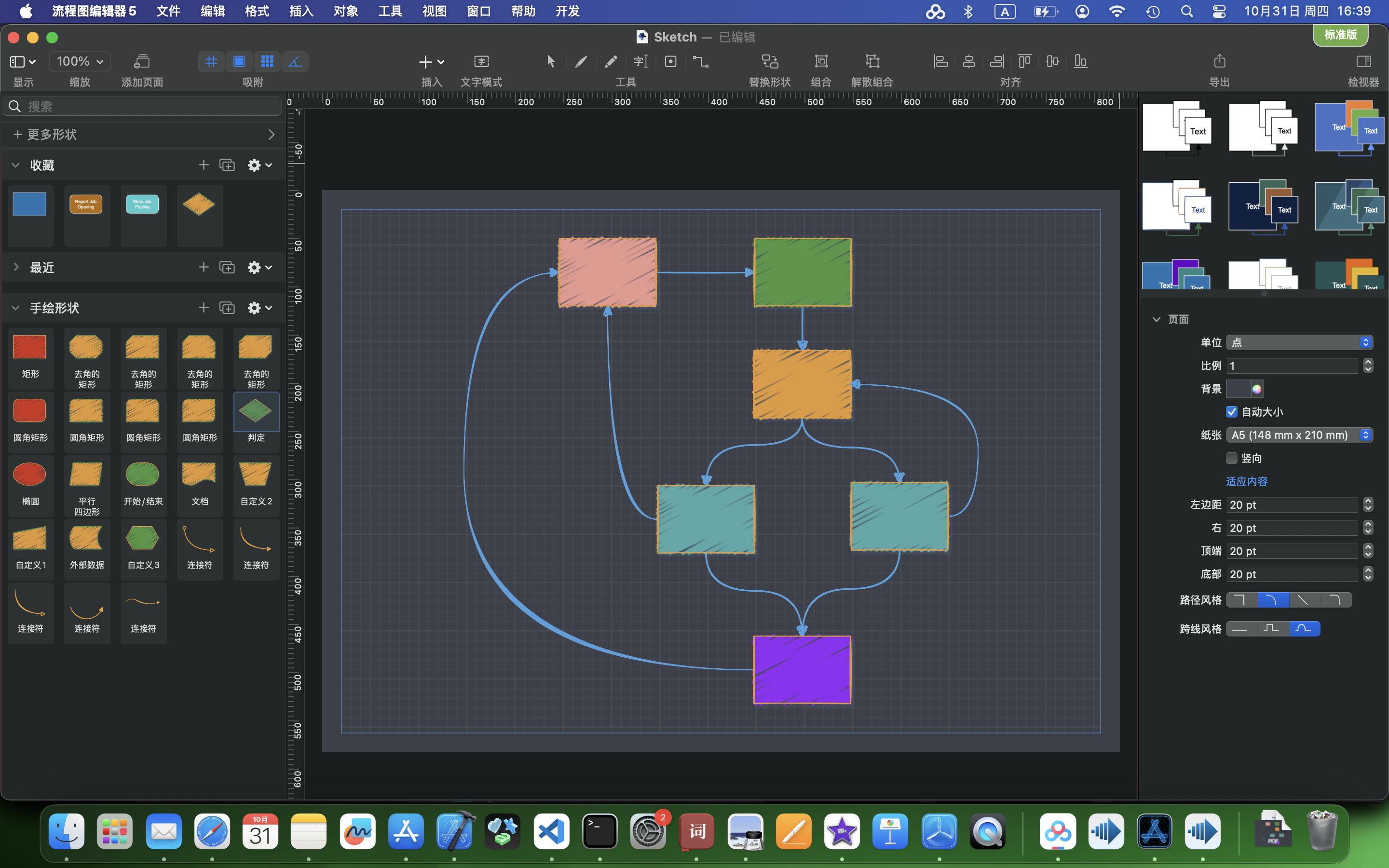Select the brush drawing tool
Viewport: 1389px width, 868px height.
coord(581,61)
